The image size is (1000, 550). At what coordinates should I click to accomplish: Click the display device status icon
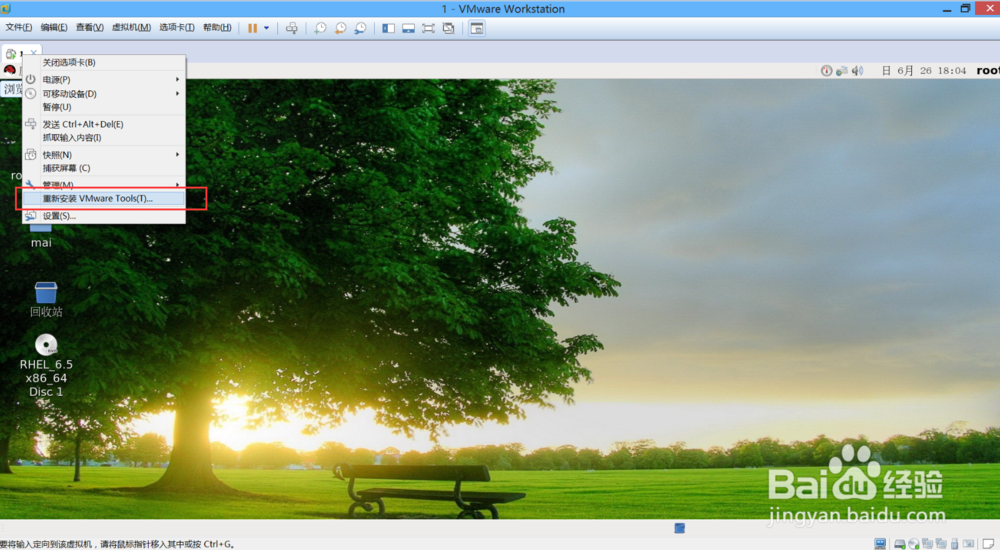969,544
